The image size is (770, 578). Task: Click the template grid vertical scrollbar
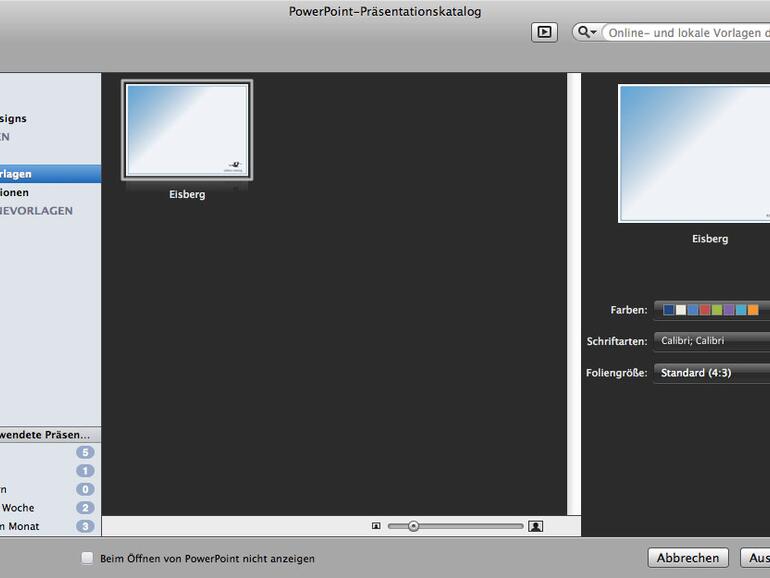point(574,294)
